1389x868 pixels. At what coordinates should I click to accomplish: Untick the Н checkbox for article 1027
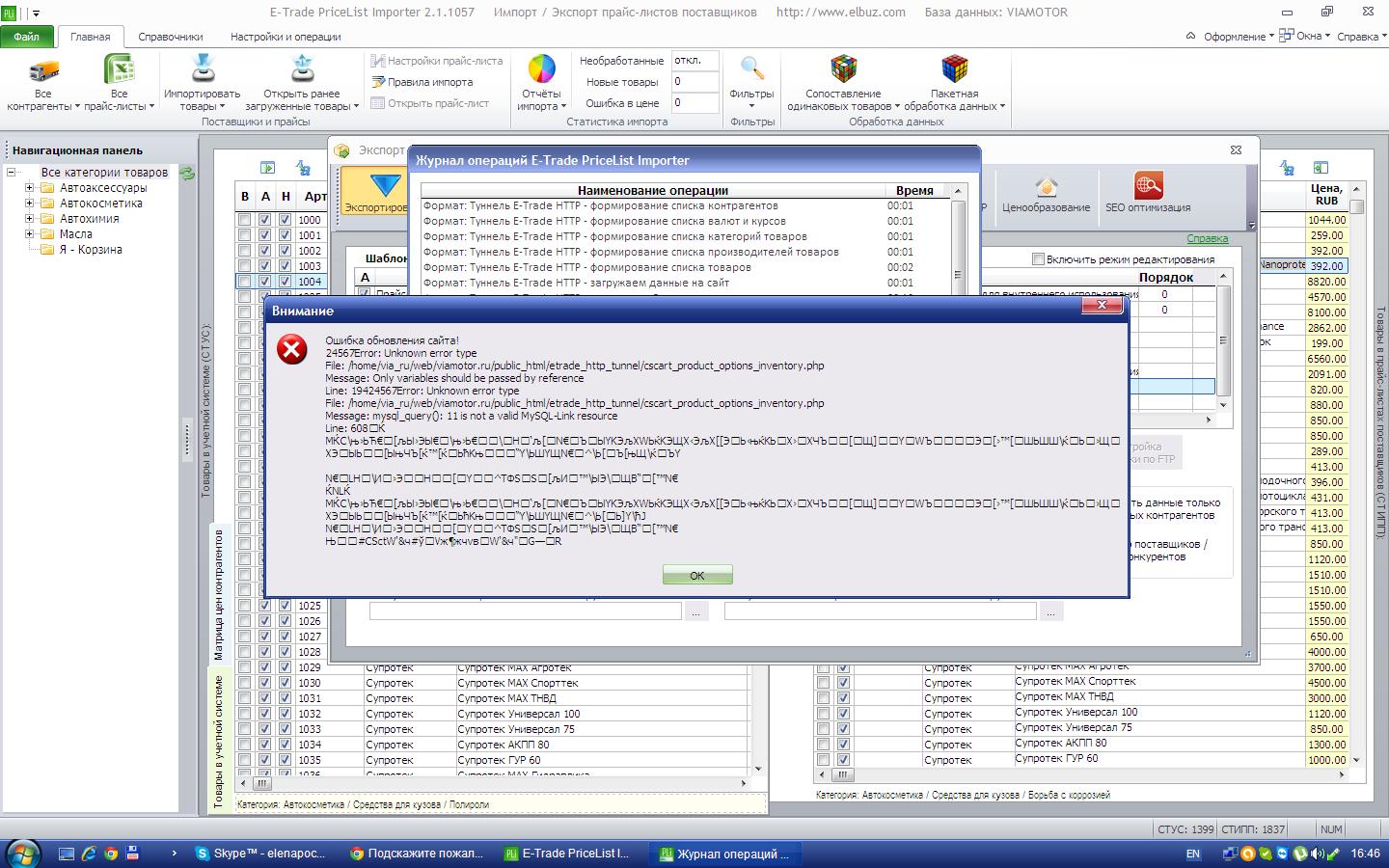tap(286, 637)
